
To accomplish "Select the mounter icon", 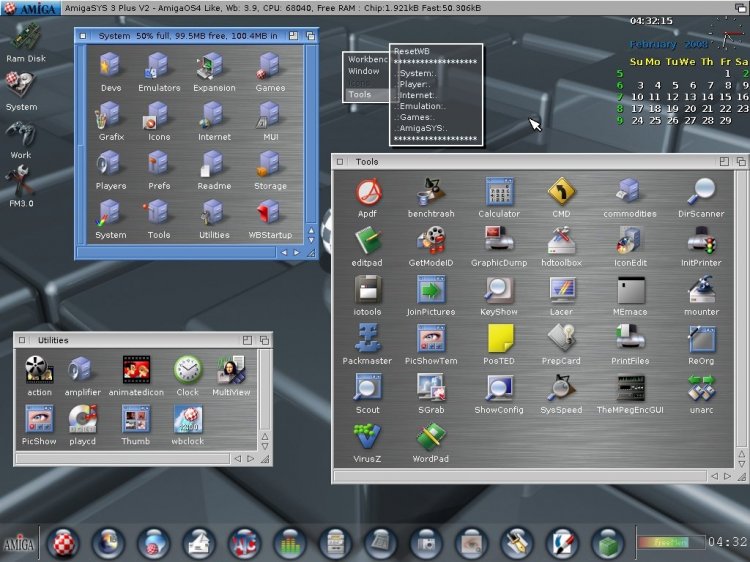I will 701,290.
